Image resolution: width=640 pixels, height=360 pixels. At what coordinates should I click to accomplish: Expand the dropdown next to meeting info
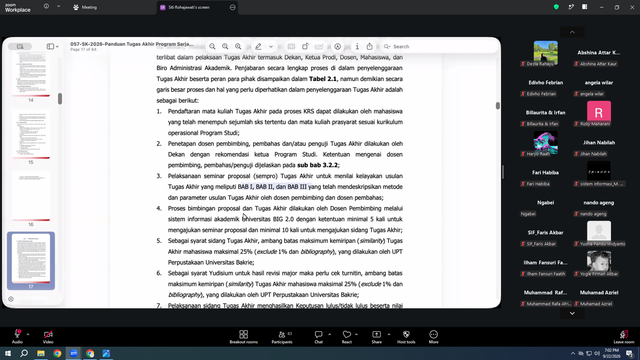pyautogui.click(x=58, y=7)
